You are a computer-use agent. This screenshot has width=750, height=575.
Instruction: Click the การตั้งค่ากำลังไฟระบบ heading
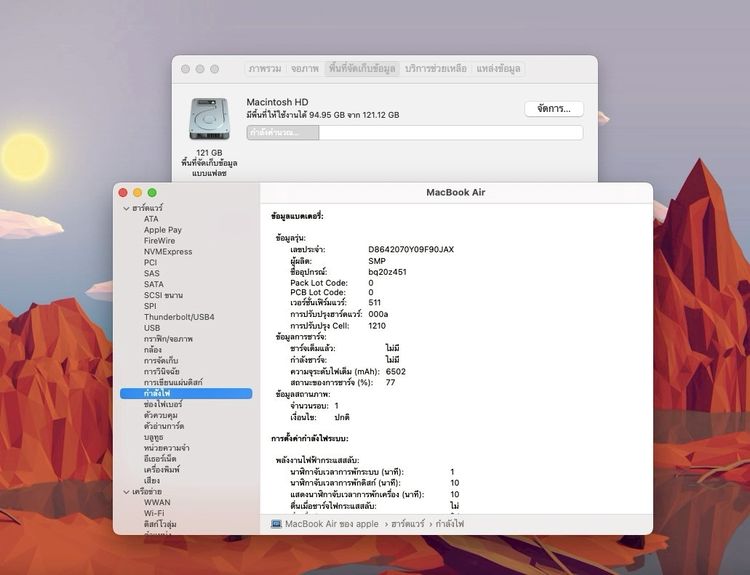[309, 438]
